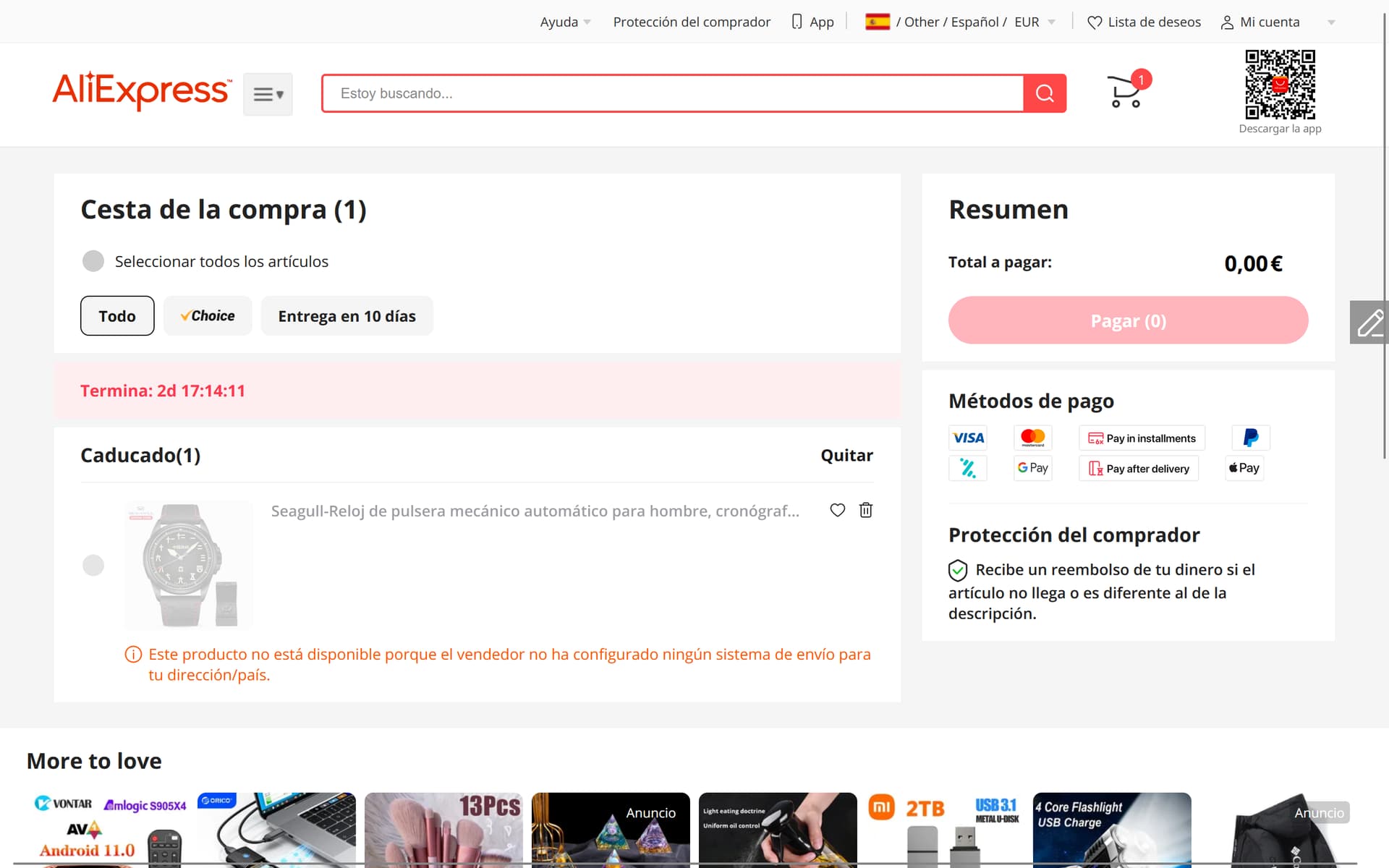Click the QR code to download app
The image size is (1389, 868).
1280,85
